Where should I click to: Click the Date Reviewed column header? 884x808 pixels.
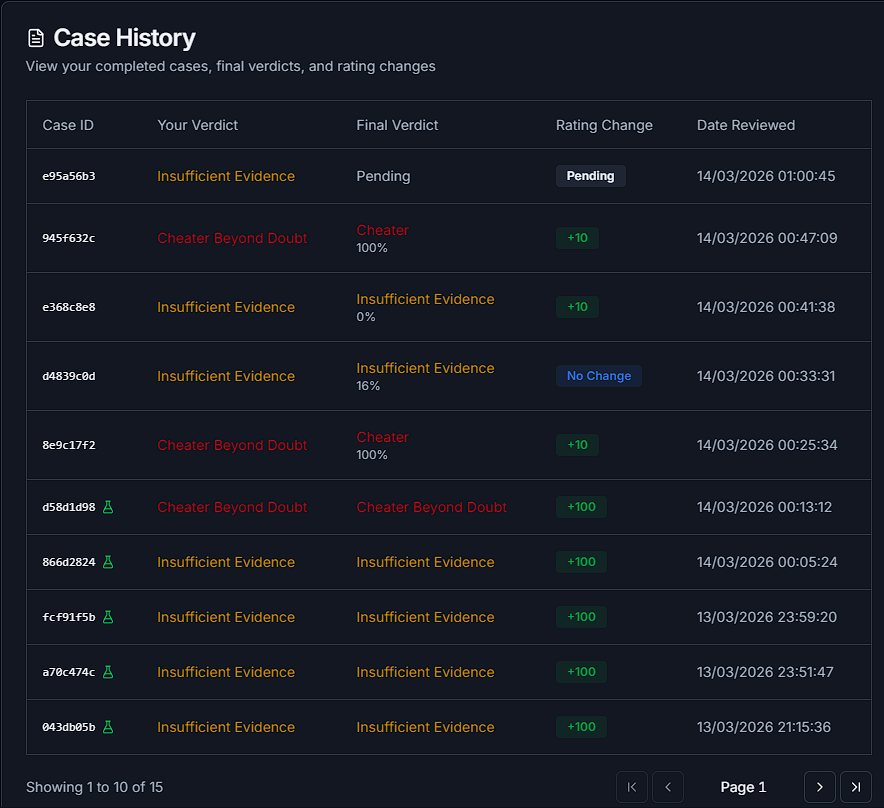pyautogui.click(x=745, y=125)
